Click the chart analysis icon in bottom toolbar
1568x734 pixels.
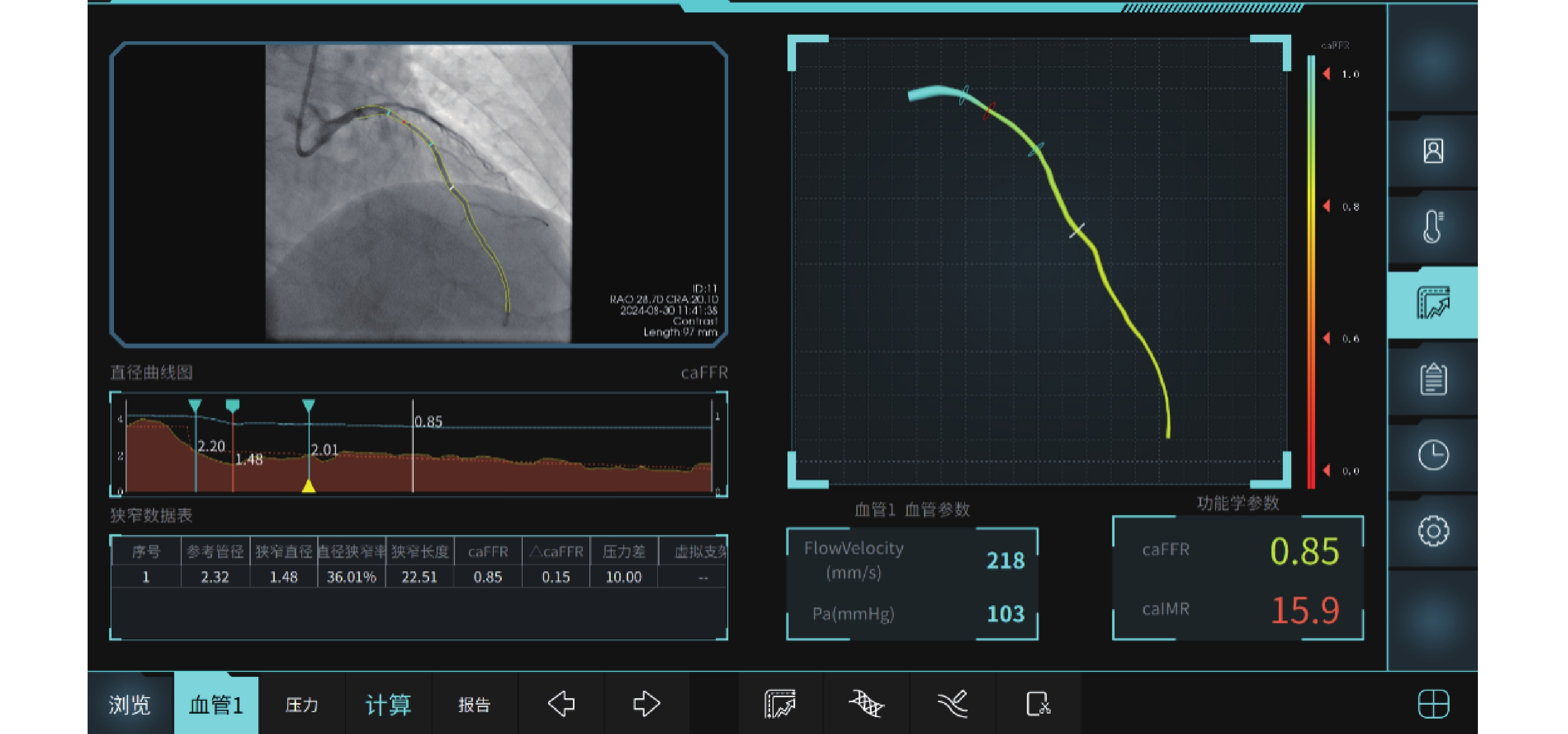pyautogui.click(x=780, y=704)
